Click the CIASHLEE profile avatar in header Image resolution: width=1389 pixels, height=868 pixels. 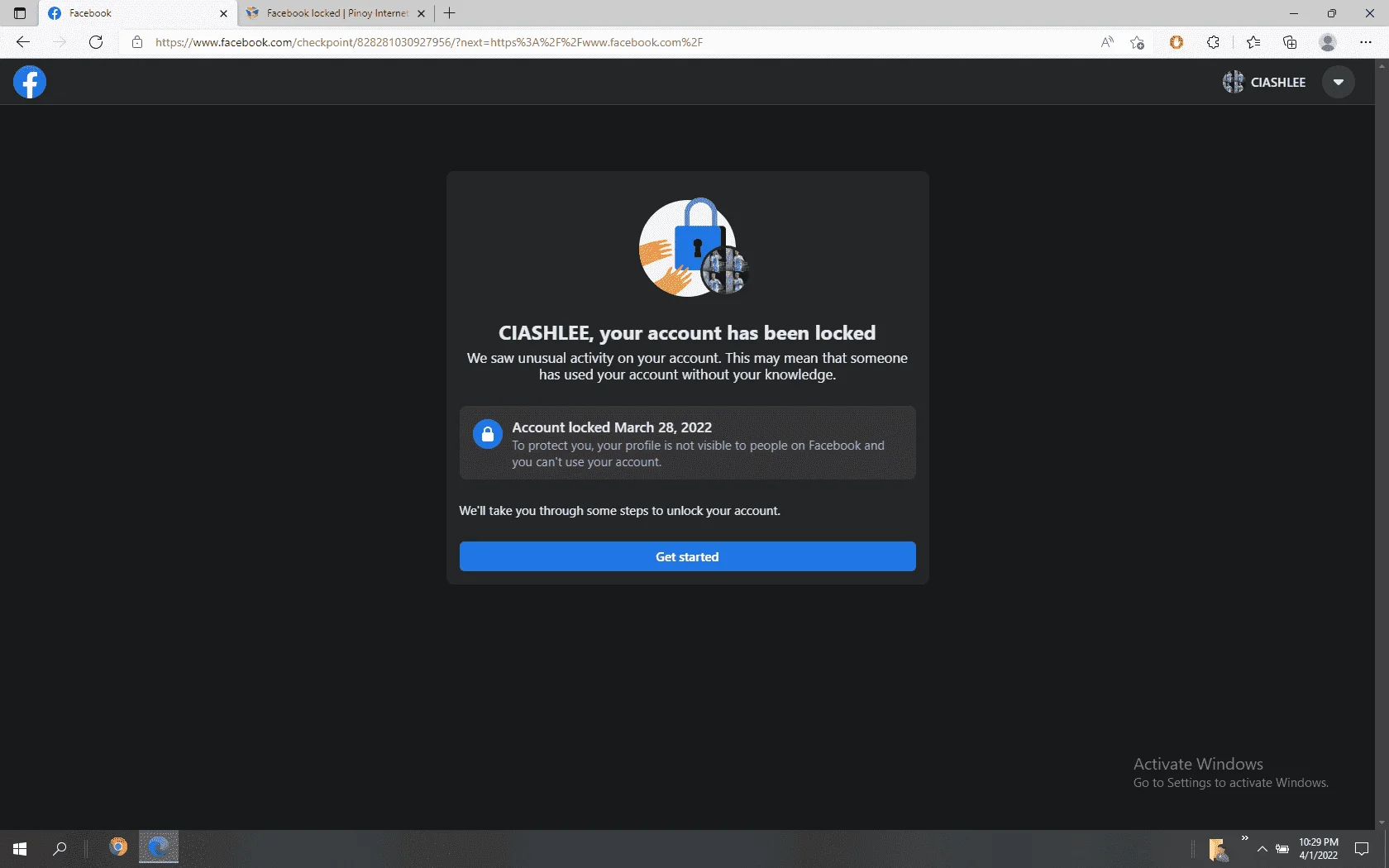coord(1233,82)
